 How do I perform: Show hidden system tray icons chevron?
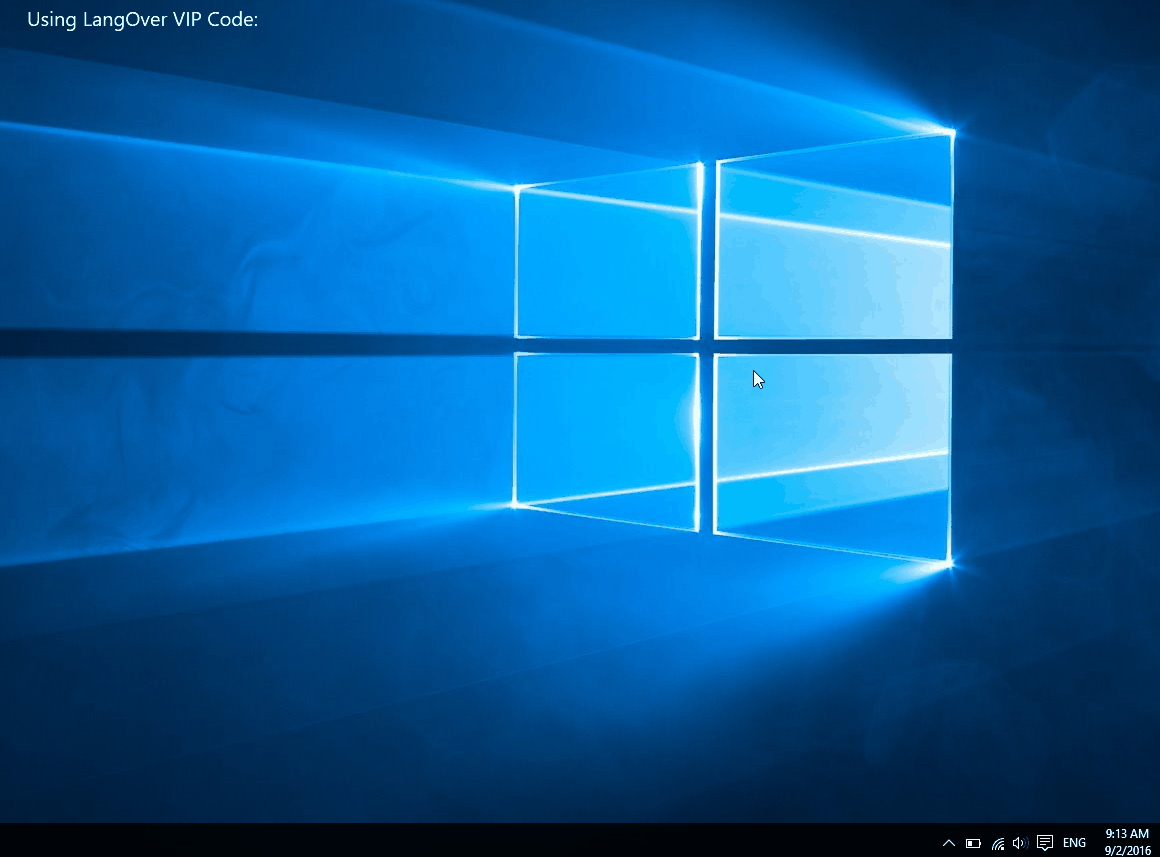click(948, 843)
